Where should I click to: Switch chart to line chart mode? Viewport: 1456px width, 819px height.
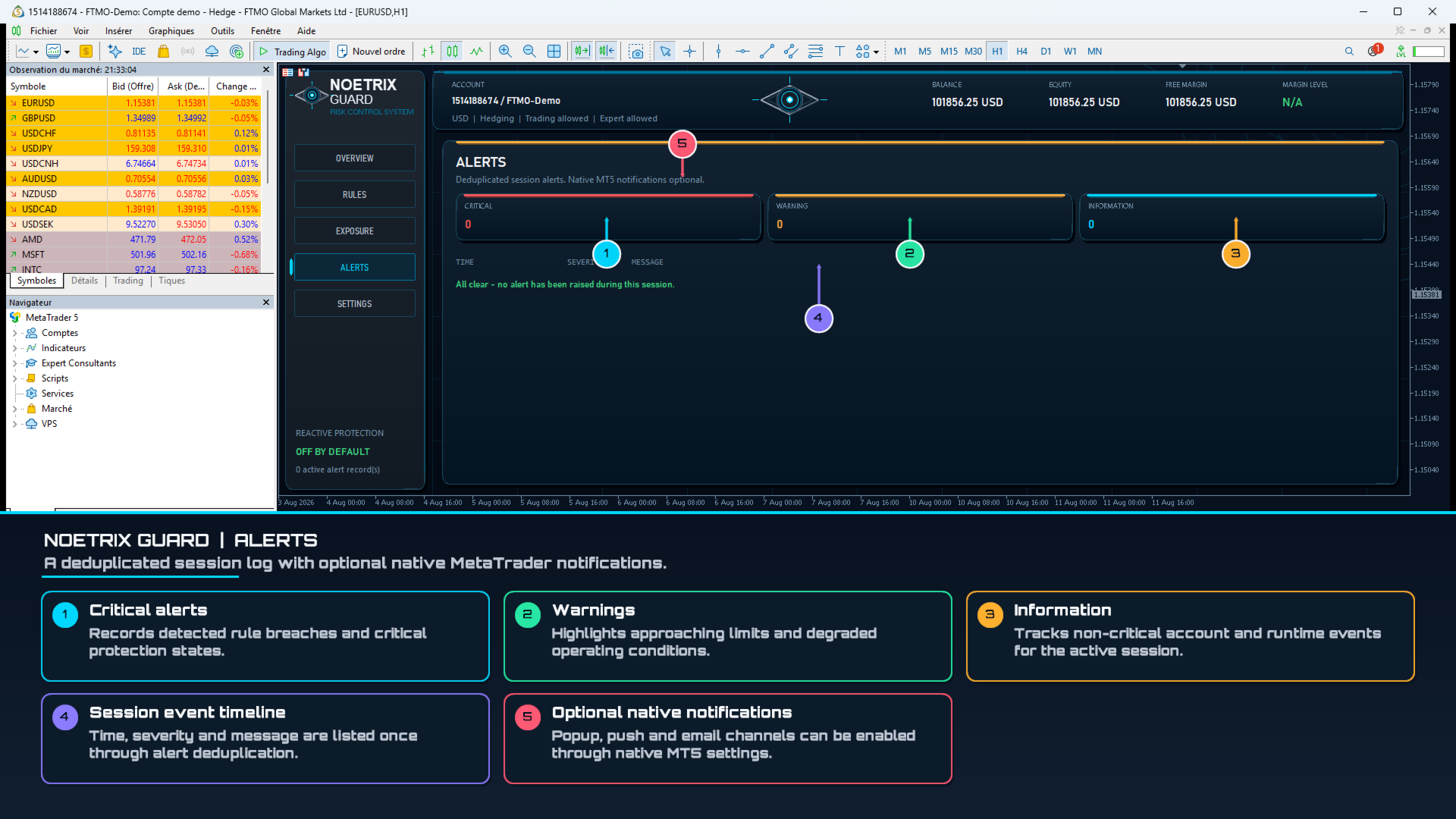pos(476,52)
